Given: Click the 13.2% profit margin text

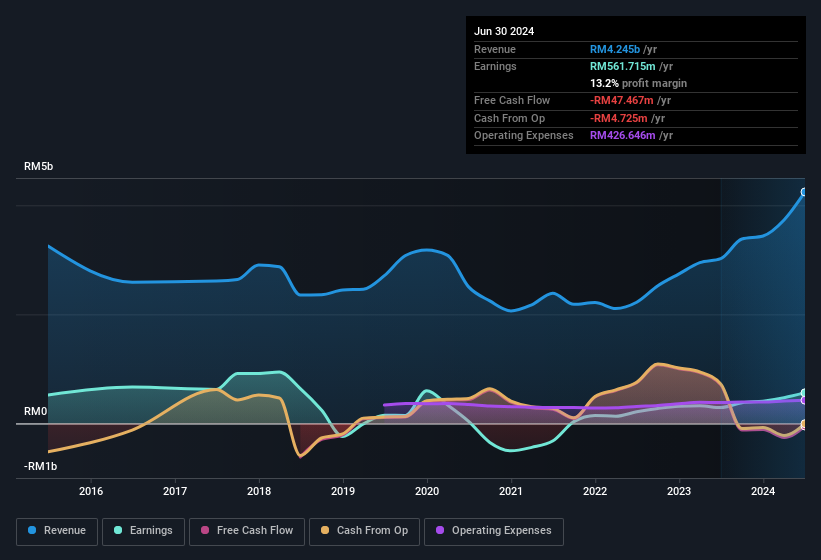Looking at the screenshot, I should [638, 83].
